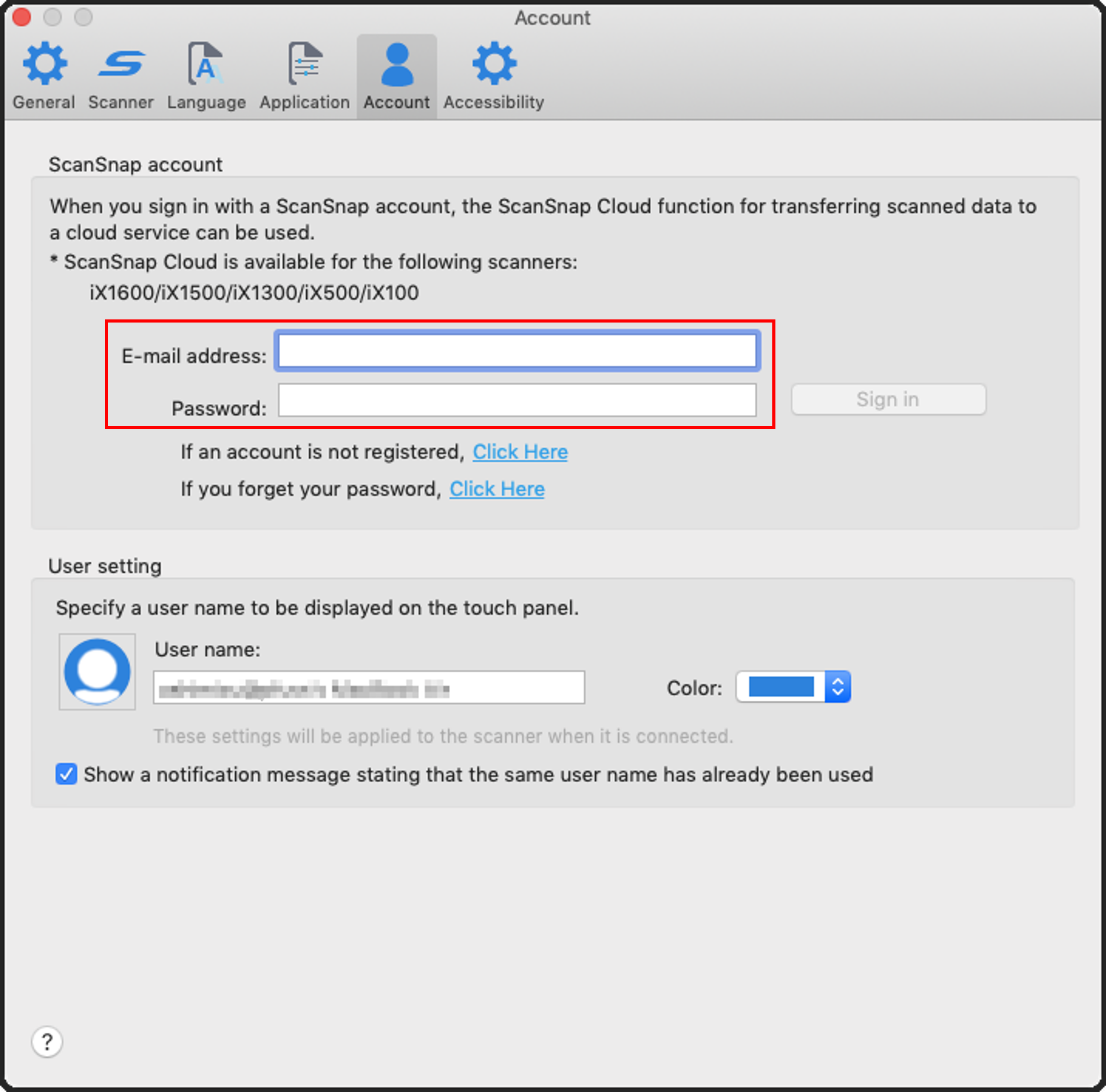Click the user avatar profile image
This screenshot has width=1106, height=1092.
tap(98, 672)
